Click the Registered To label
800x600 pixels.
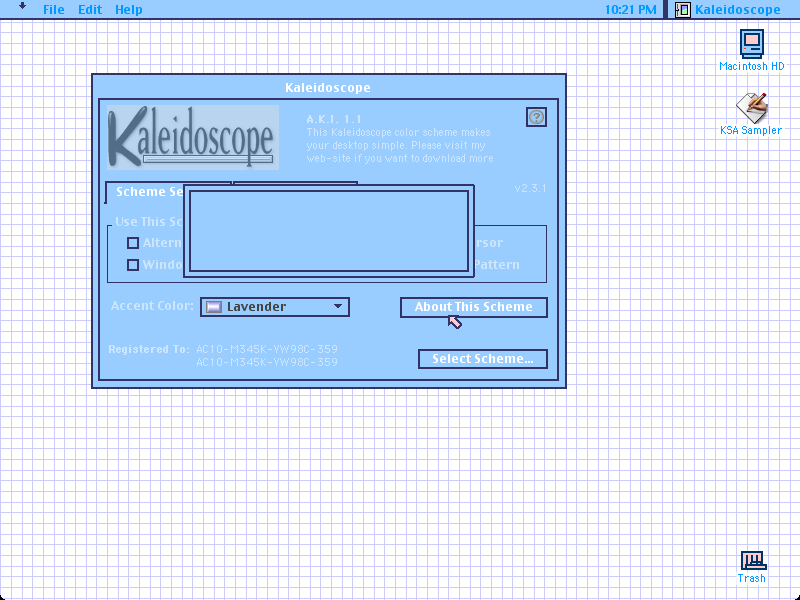coord(149,349)
